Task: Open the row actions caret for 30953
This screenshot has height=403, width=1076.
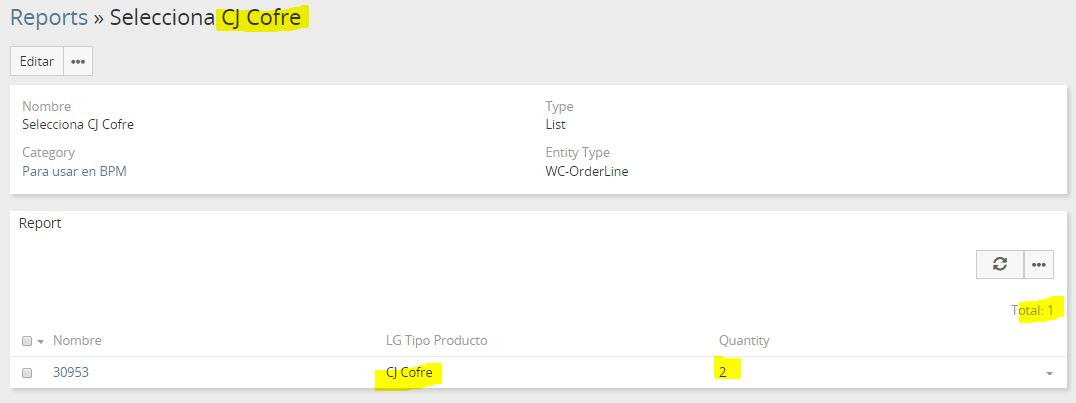Action: point(1049,373)
